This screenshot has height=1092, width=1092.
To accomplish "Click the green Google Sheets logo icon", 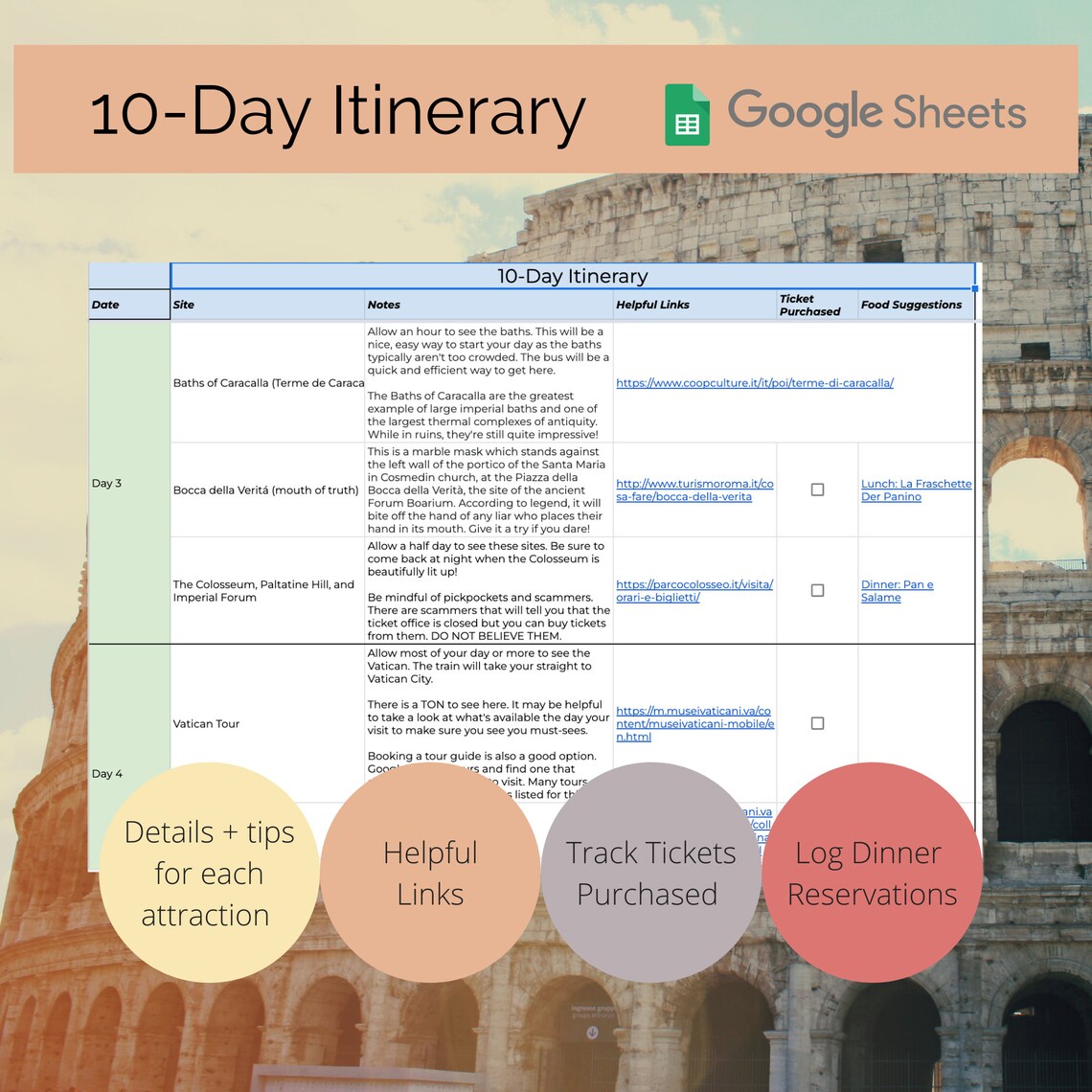I will [687, 115].
